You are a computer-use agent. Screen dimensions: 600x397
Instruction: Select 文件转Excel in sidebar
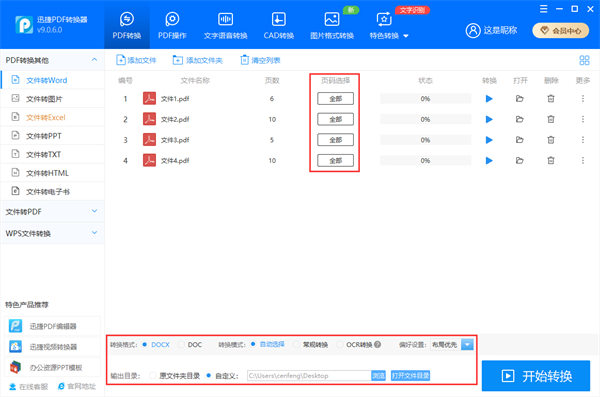point(53,117)
